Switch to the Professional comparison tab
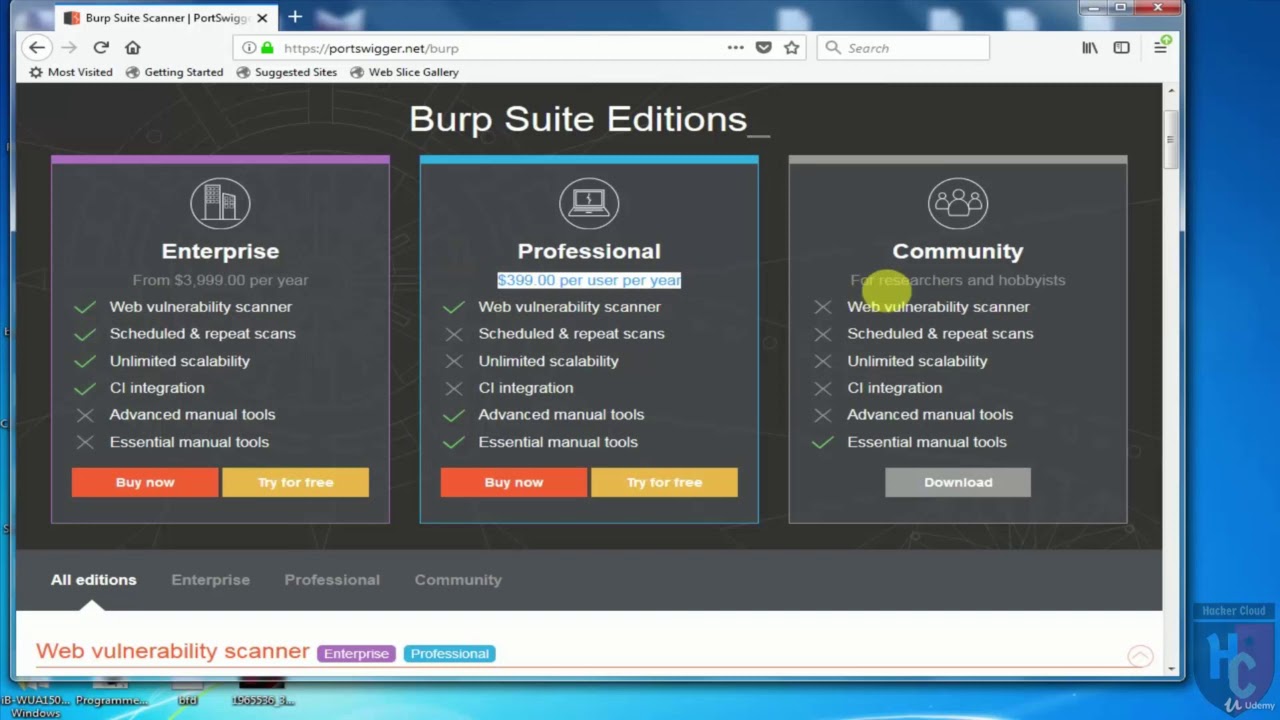The width and height of the screenshot is (1280, 720). pyautogui.click(x=332, y=580)
